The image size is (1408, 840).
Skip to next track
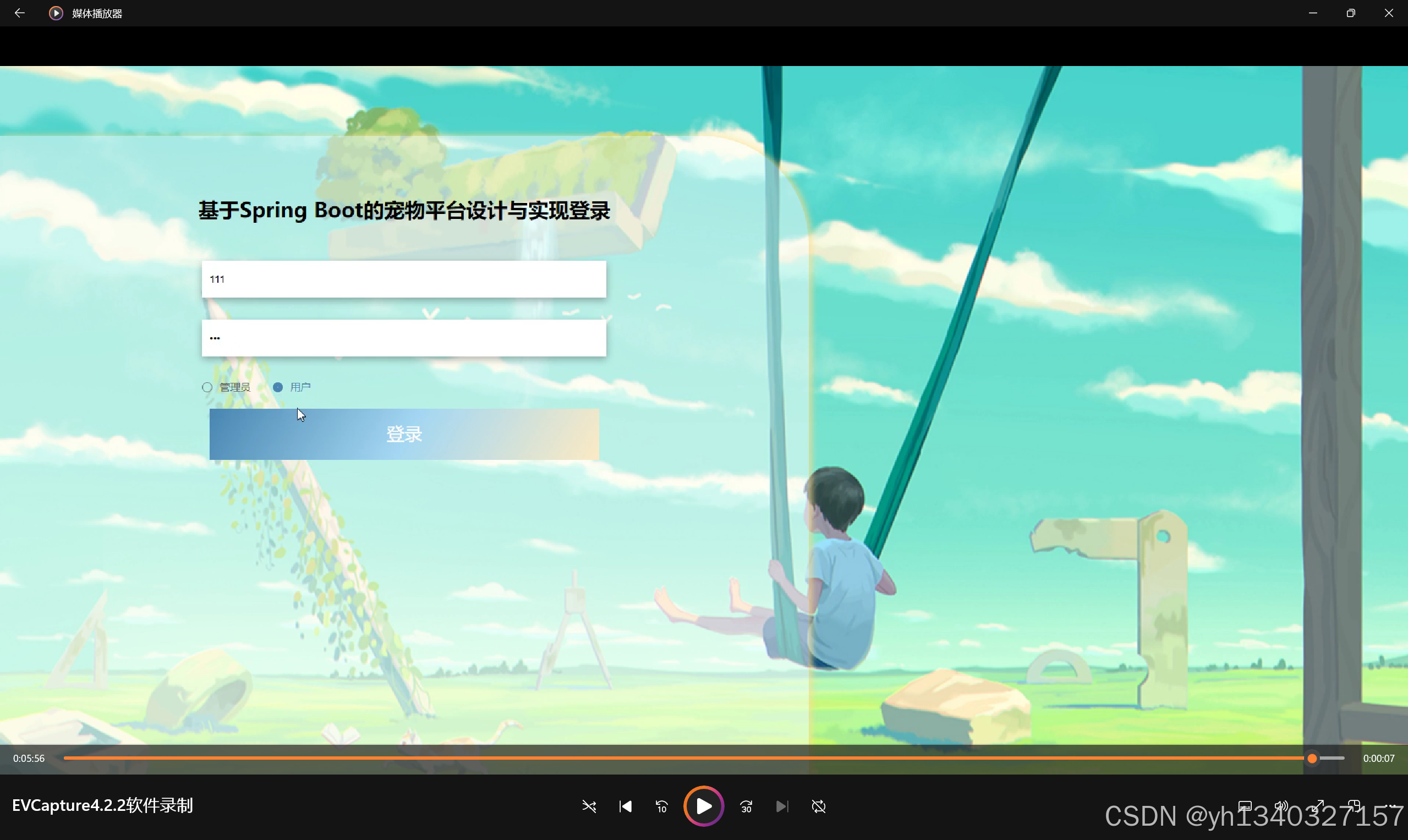782,806
